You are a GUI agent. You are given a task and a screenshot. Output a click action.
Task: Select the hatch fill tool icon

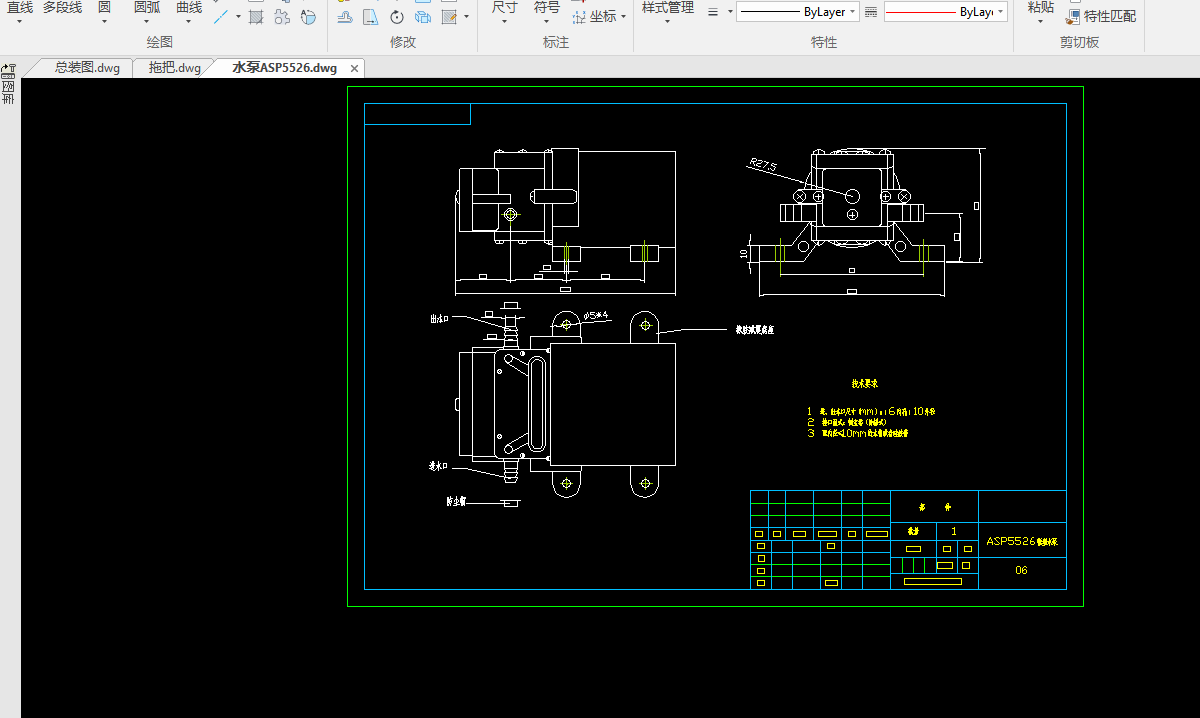pos(256,17)
